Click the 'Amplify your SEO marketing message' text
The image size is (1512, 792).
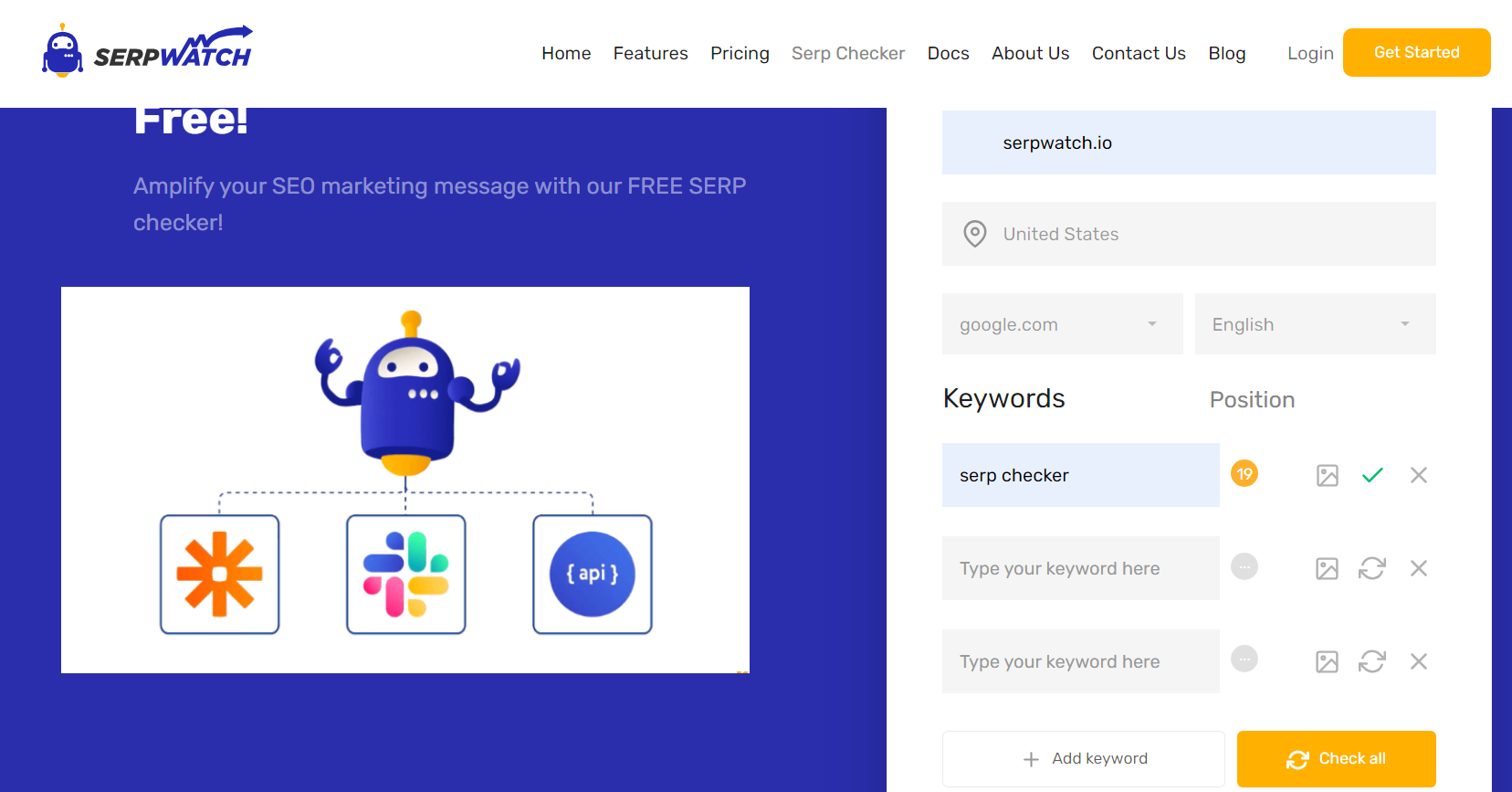440,204
